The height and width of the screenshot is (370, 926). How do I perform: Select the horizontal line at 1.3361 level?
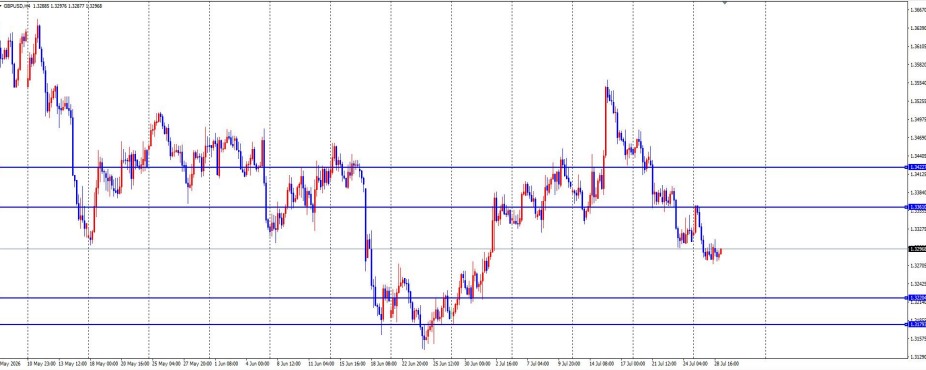(453, 207)
